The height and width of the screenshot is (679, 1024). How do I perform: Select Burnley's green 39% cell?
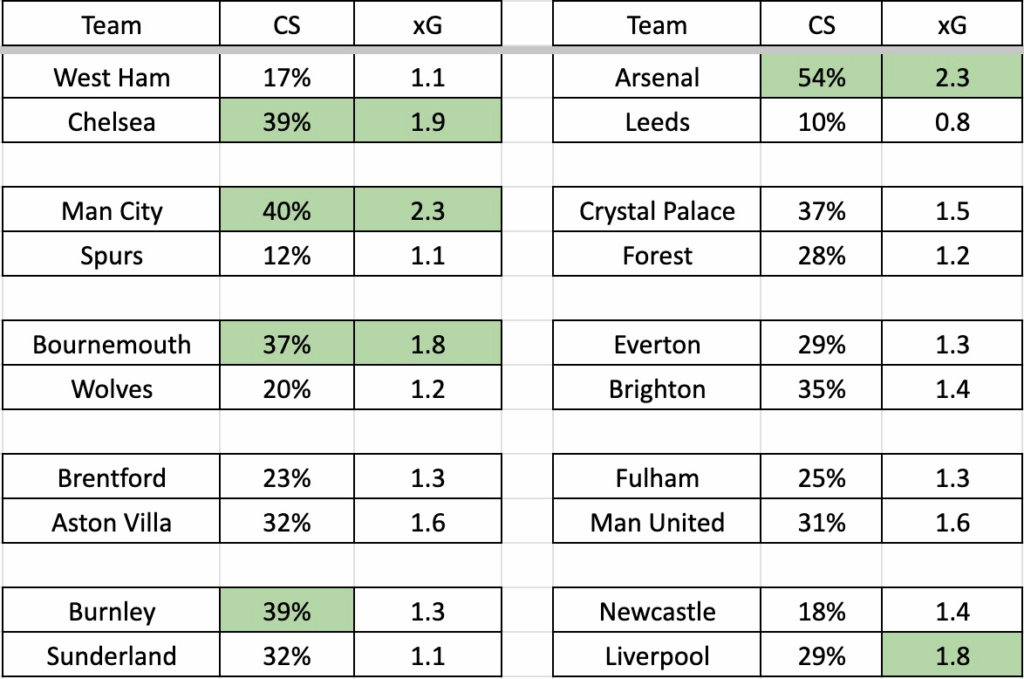287,610
